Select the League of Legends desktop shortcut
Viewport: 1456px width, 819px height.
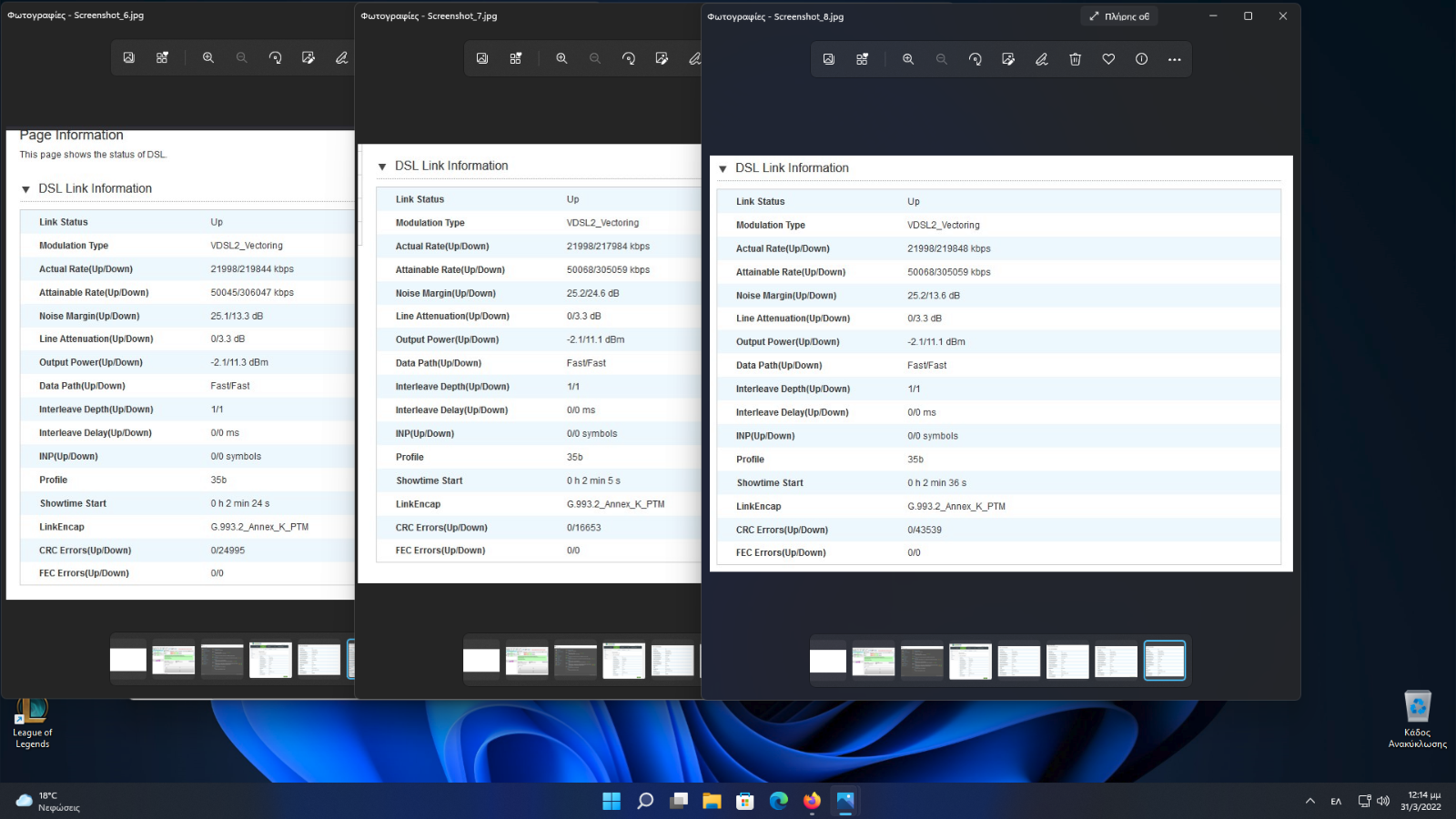coord(32,723)
